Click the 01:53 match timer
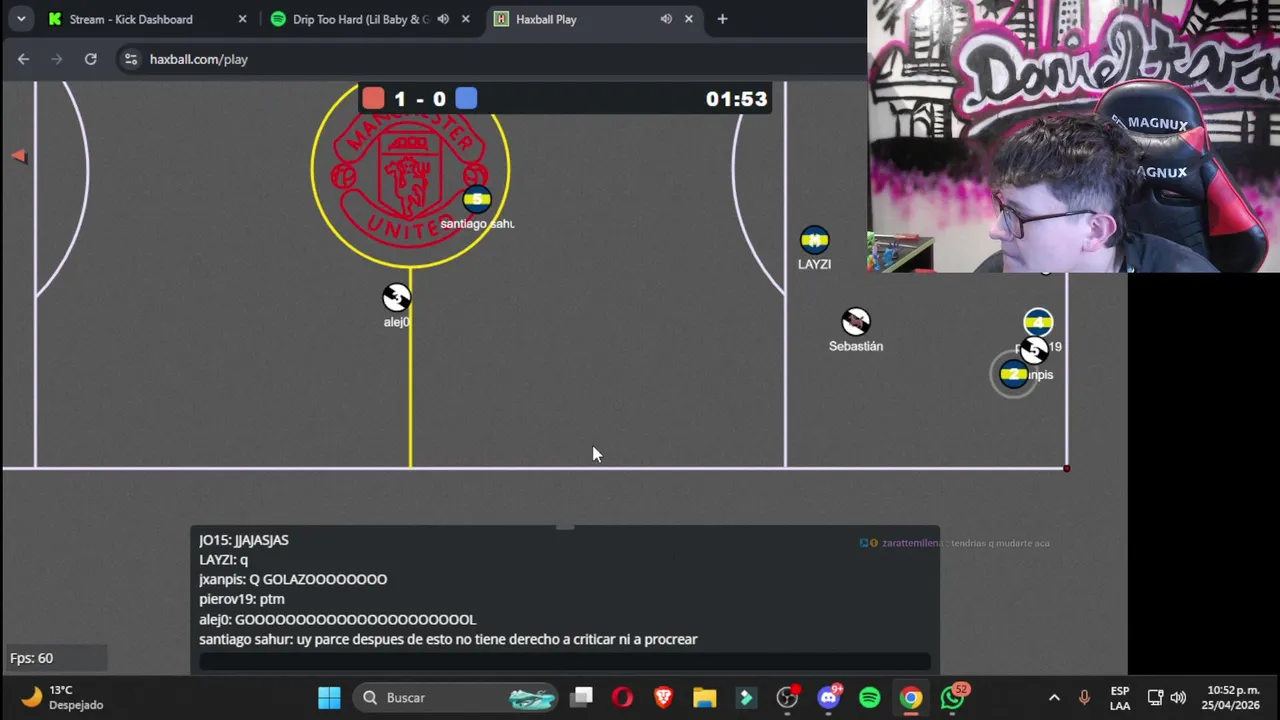 click(736, 99)
